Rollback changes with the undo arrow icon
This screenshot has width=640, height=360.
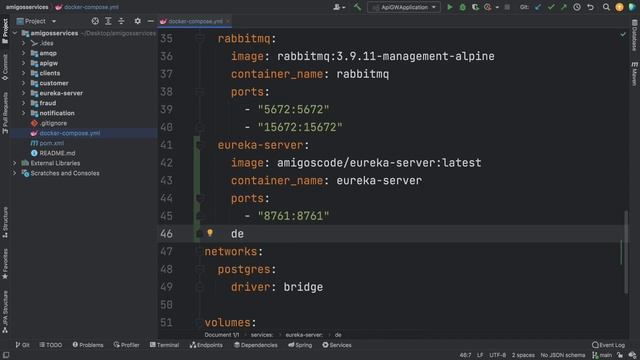pyautogui.click(x=590, y=7)
